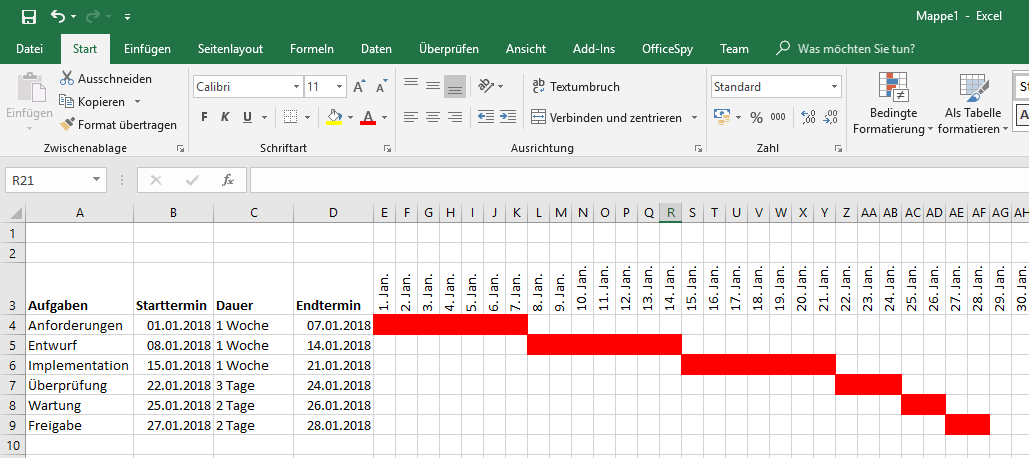
Task: Click the Bedingte Formatierung icon
Action: tap(893, 88)
